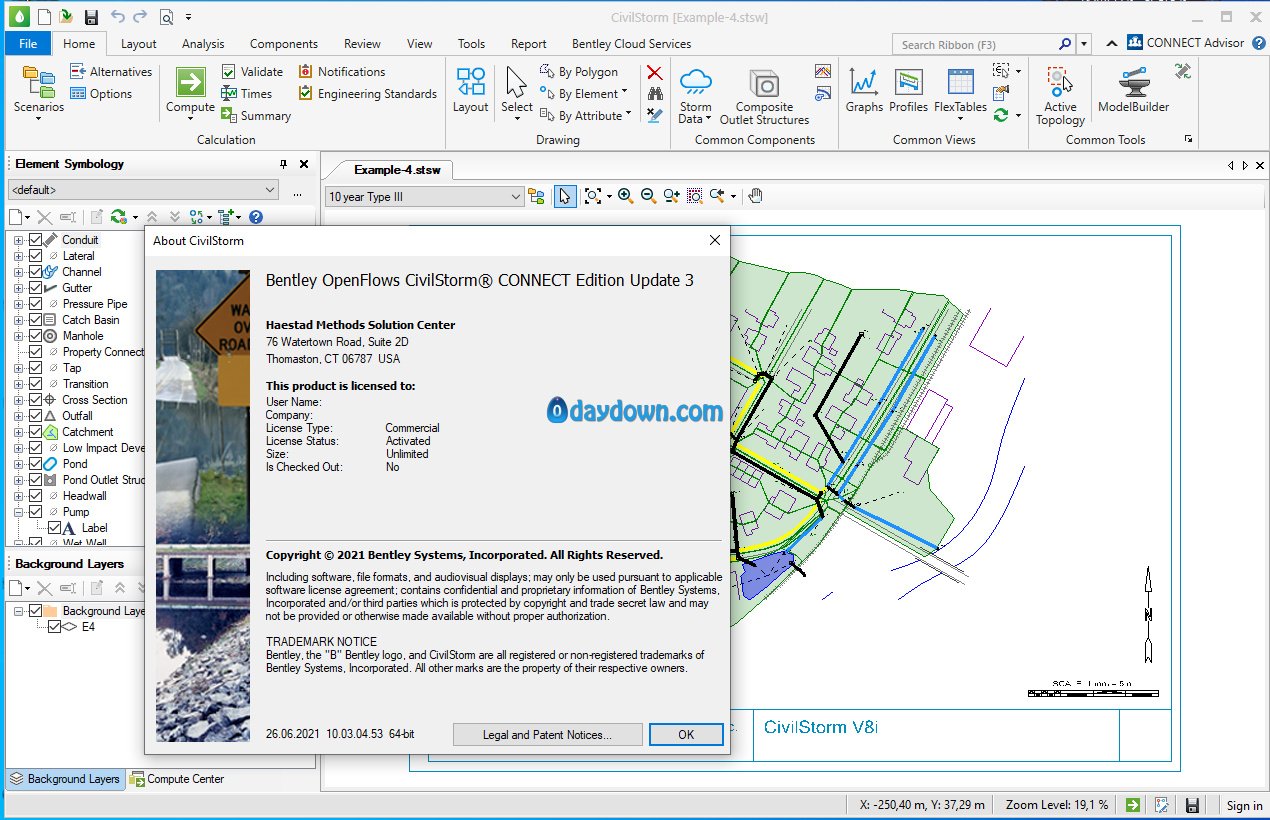Open Composite Outlet Structures
This screenshot has width=1270, height=820.
764,95
